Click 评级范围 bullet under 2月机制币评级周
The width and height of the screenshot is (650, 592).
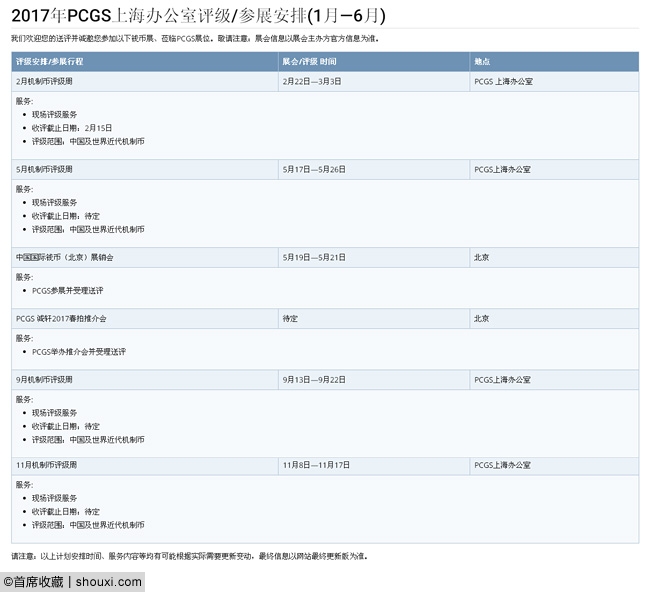click(x=88, y=141)
